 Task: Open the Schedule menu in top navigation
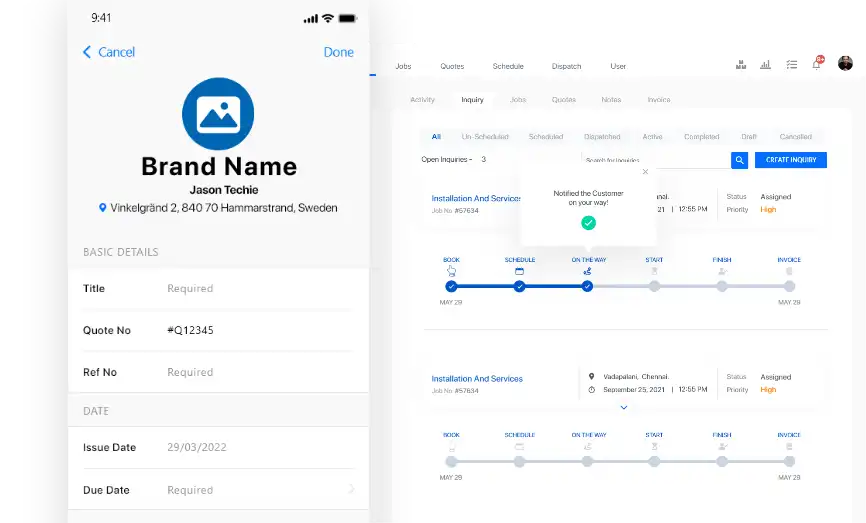pos(508,66)
